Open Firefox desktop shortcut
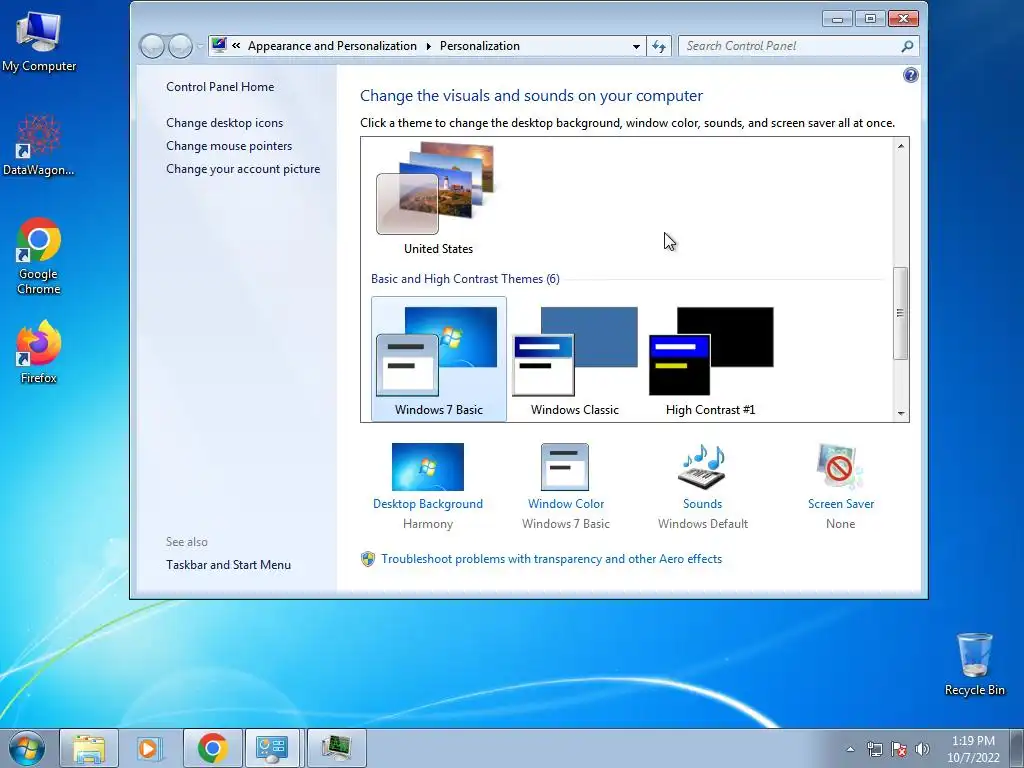Screen dimensions: 1024x768 39,351
